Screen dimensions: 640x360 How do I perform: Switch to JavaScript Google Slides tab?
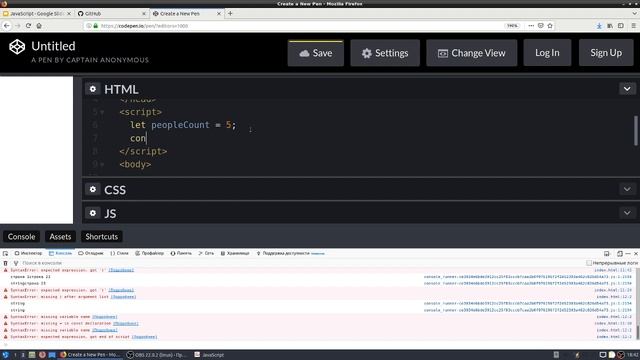tap(37, 13)
